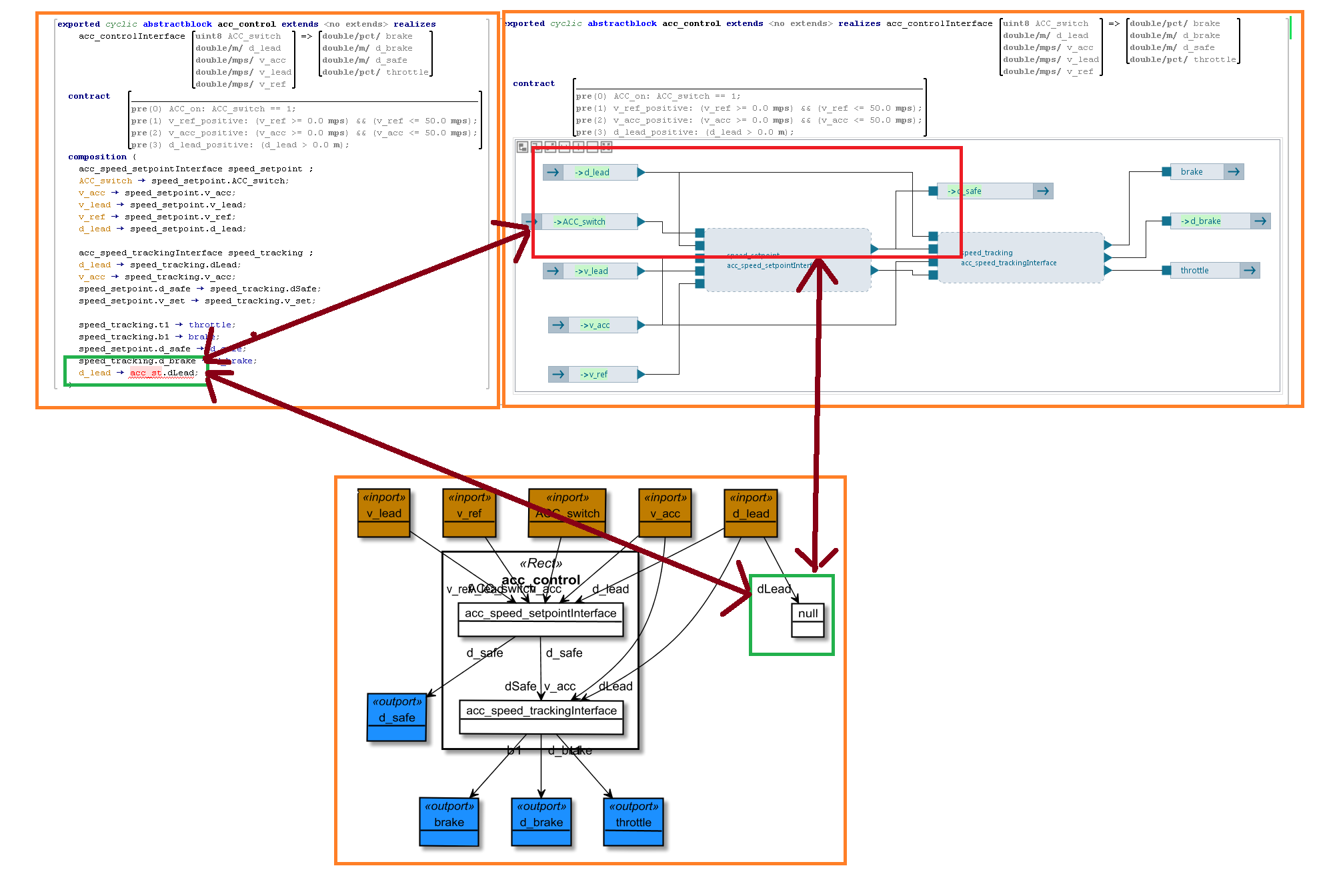Click the arrow icon on brake outport
This screenshot has height=896, width=1323.
pos(1234,171)
